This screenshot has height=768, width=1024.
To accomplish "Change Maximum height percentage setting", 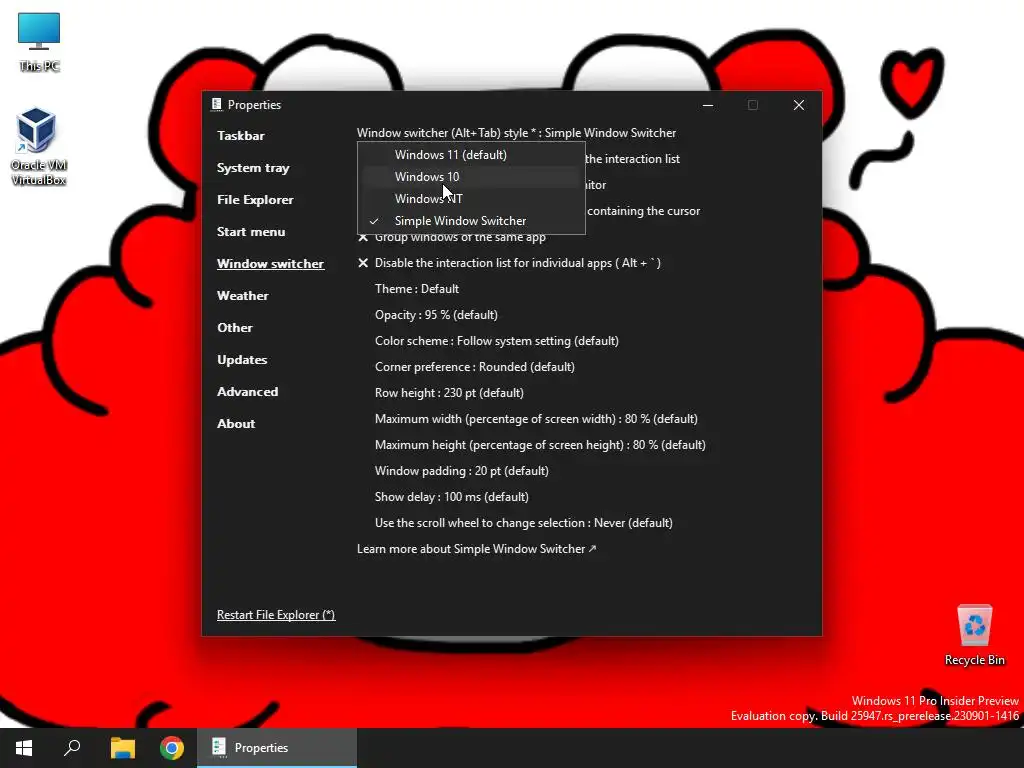I will point(540,445).
